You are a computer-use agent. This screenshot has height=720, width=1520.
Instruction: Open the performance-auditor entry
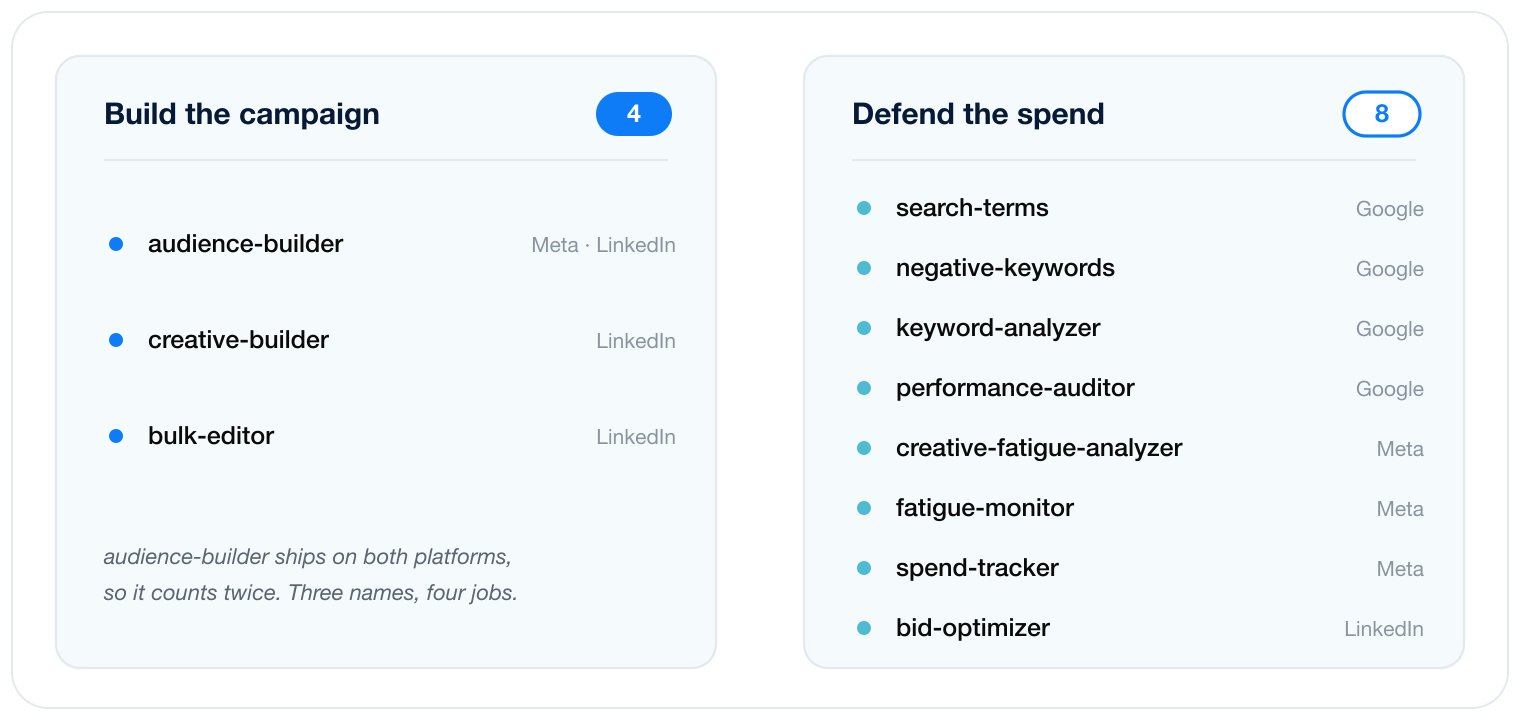pos(1140,388)
